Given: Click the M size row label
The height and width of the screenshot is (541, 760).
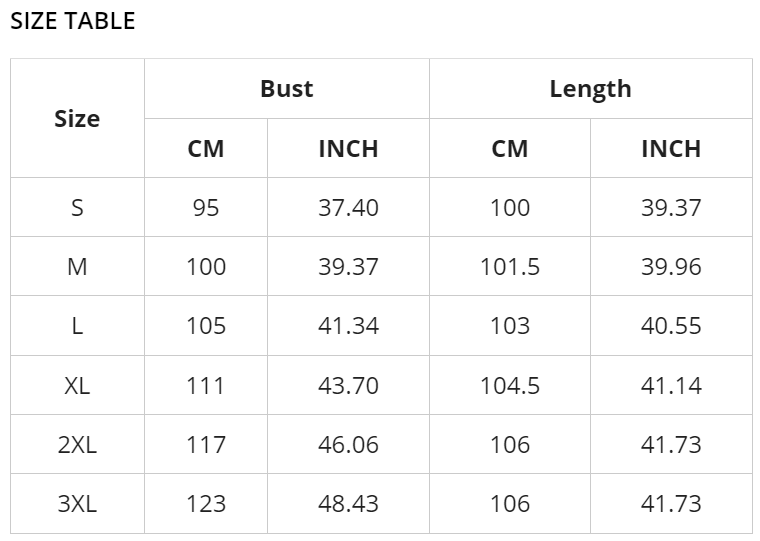Looking at the screenshot, I should point(77,267).
